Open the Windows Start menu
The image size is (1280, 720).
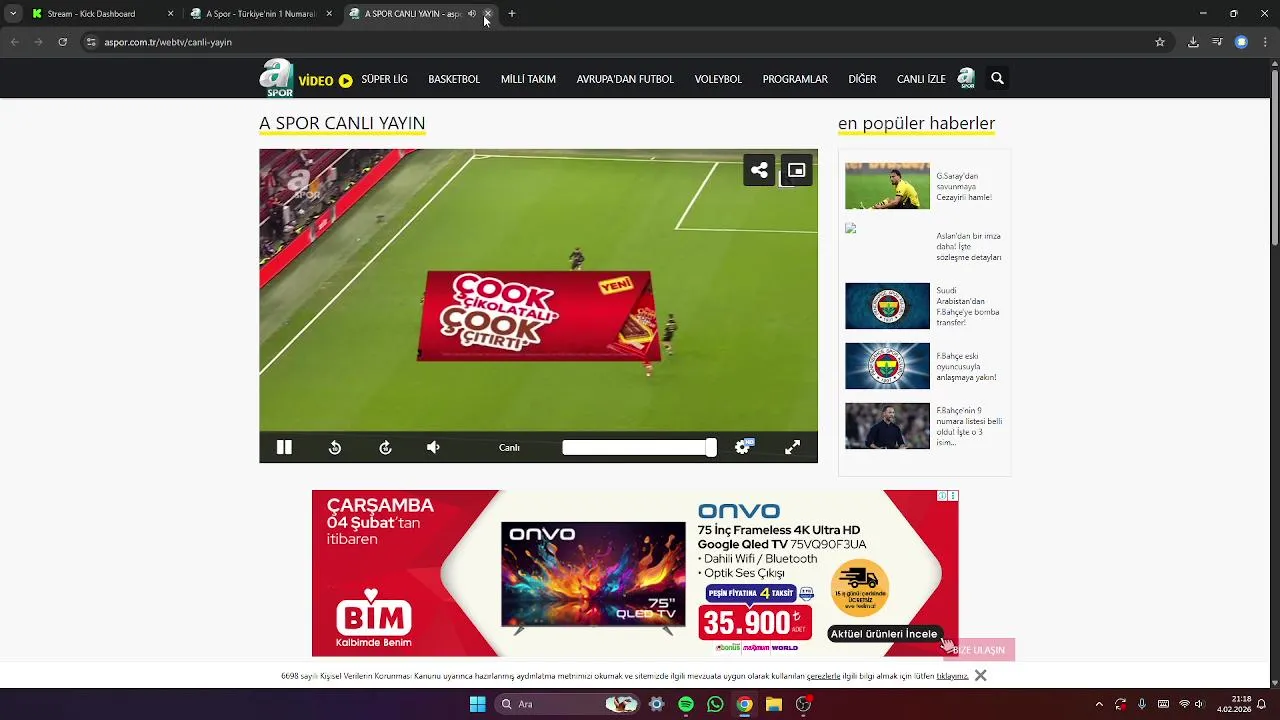(x=478, y=704)
